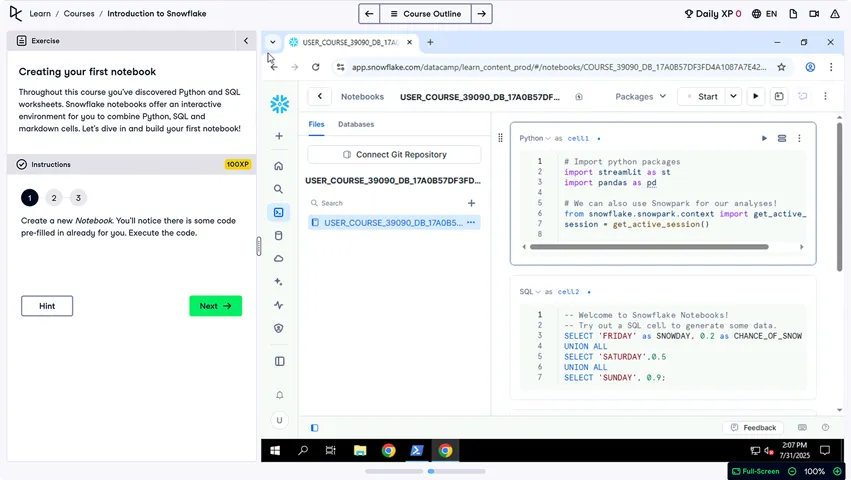Click the plus Create icon in Snowflake sidebar

pos(279,136)
